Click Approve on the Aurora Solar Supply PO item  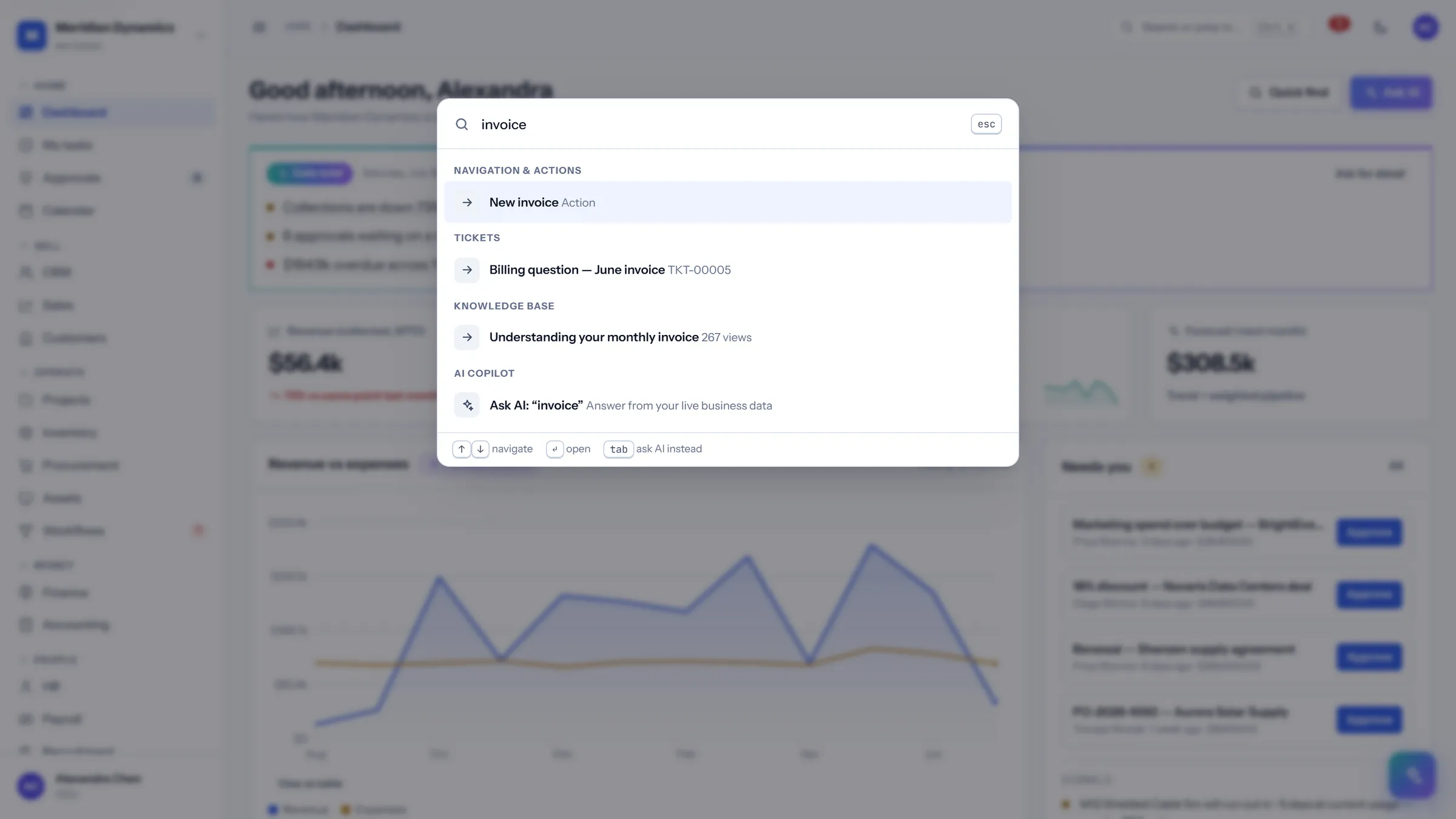coord(1369,720)
